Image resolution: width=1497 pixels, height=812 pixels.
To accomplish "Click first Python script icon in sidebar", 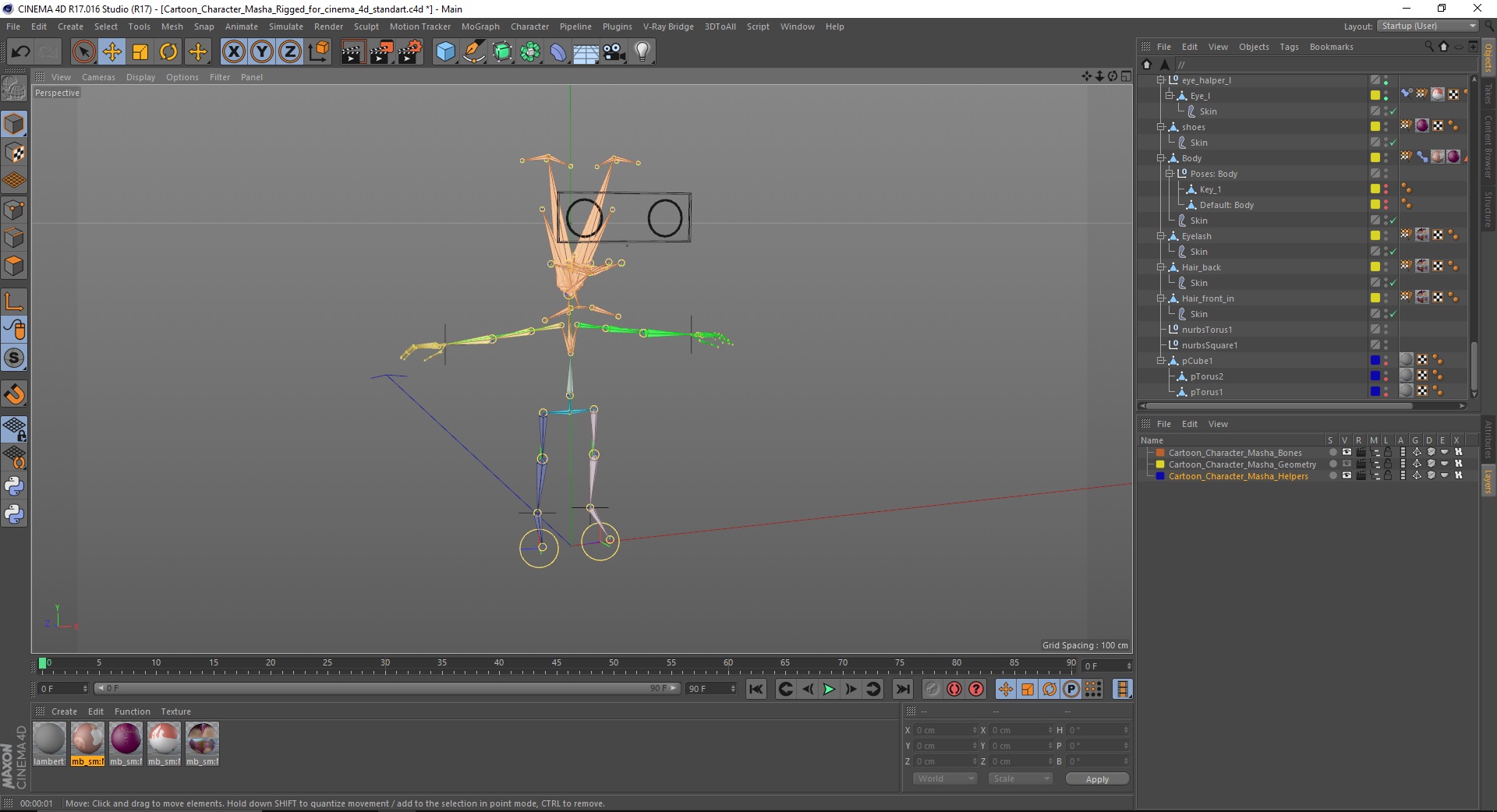I will coord(14,486).
